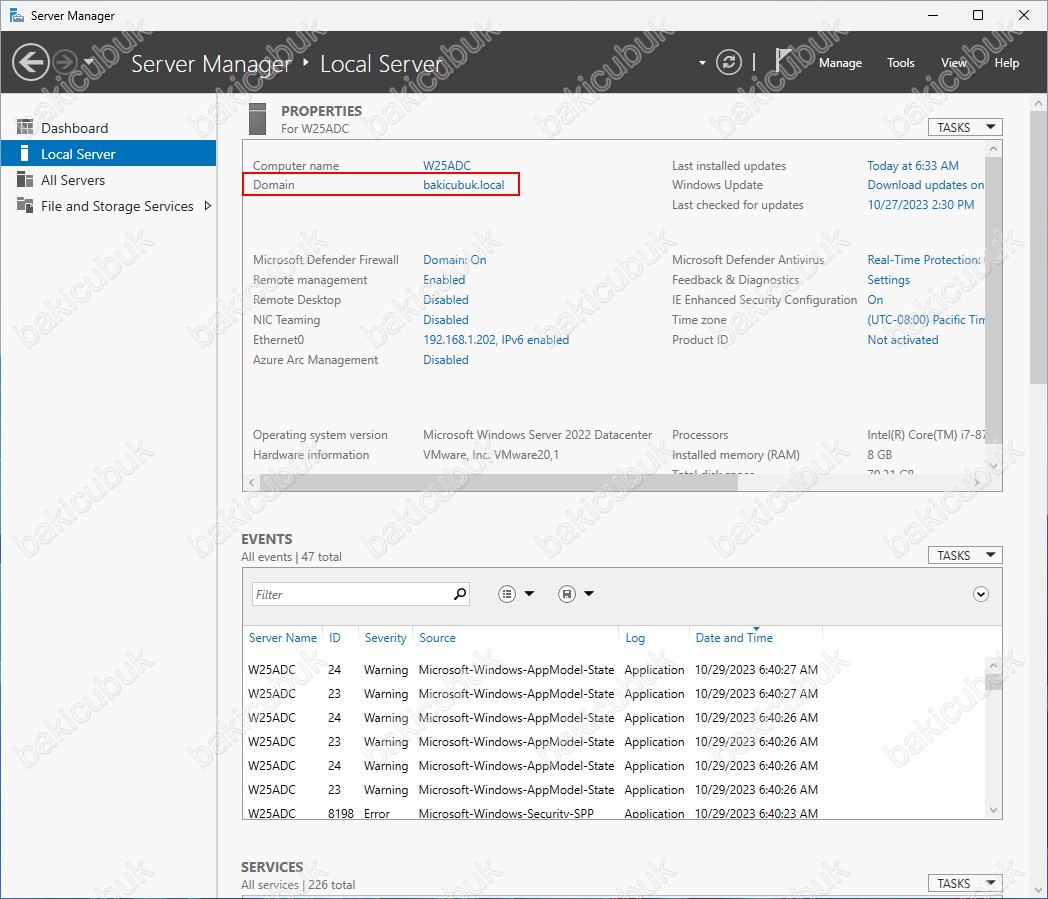The width and height of the screenshot is (1048, 899).
Task: Open the Properties TASKS dropdown
Action: coord(965,127)
